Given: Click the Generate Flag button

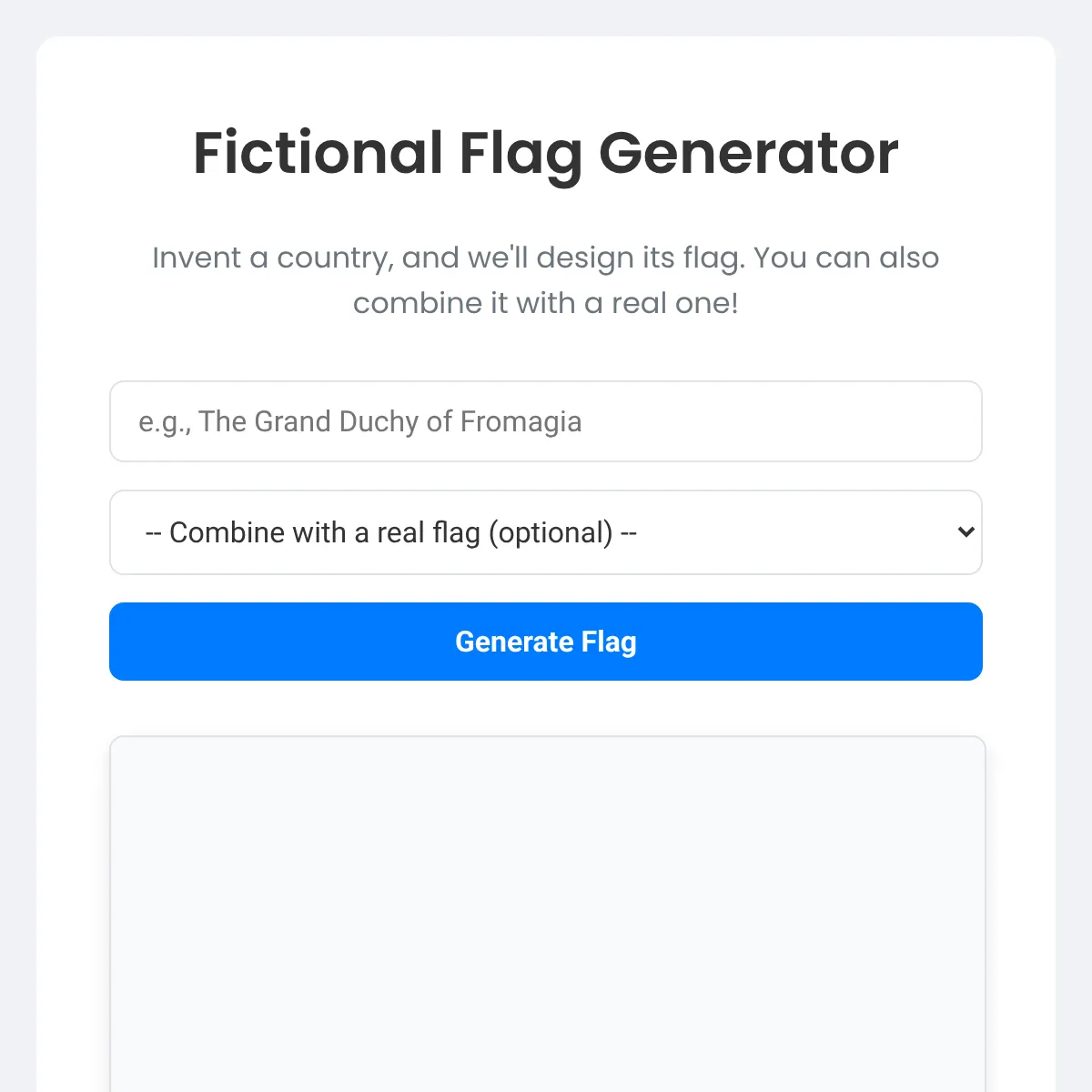Looking at the screenshot, I should 546,642.
